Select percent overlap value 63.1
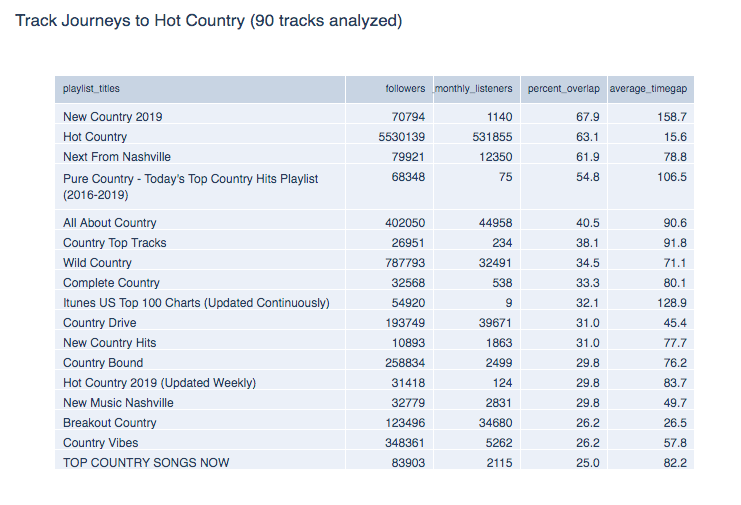 (587, 137)
